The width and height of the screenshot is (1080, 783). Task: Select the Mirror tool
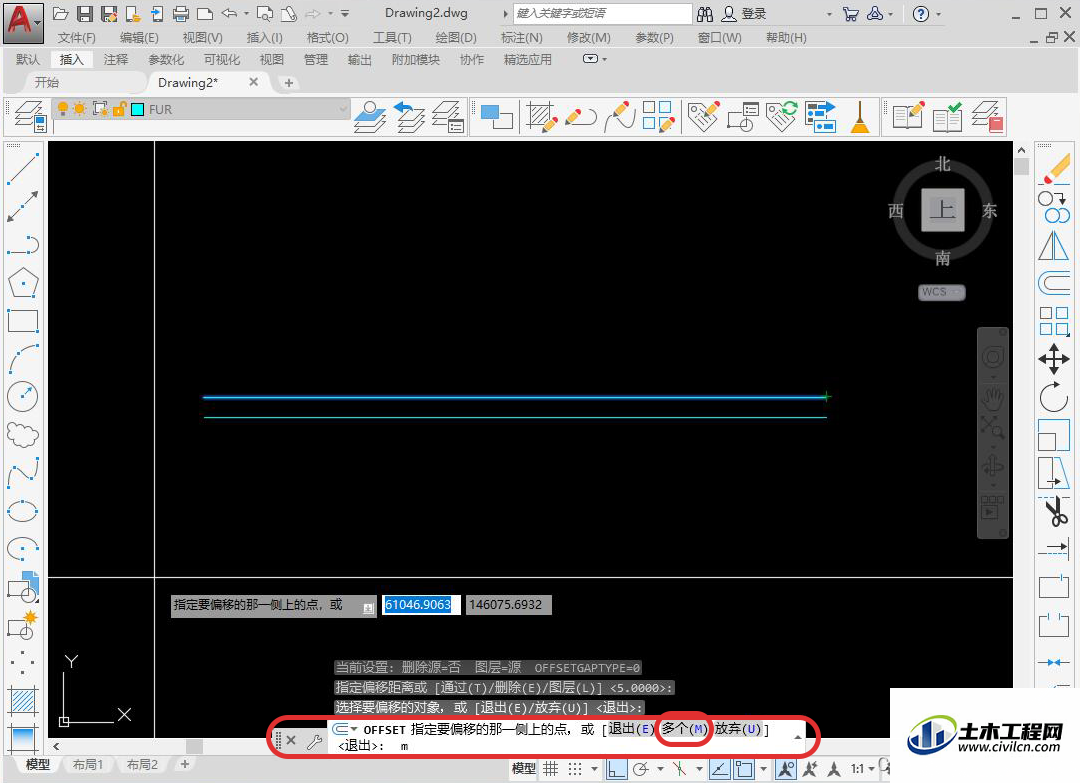pyautogui.click(x=1054, y=245)
